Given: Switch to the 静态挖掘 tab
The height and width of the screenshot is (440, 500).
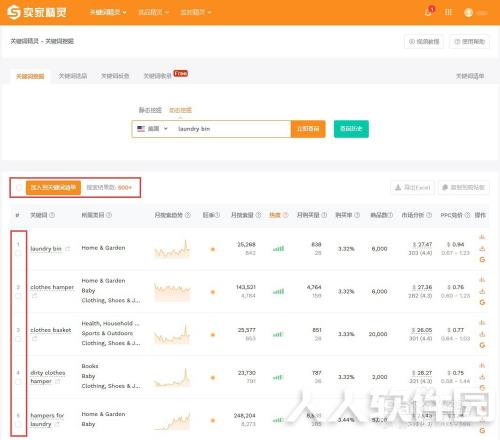Looking at the screenshot, I should [150, 110].
